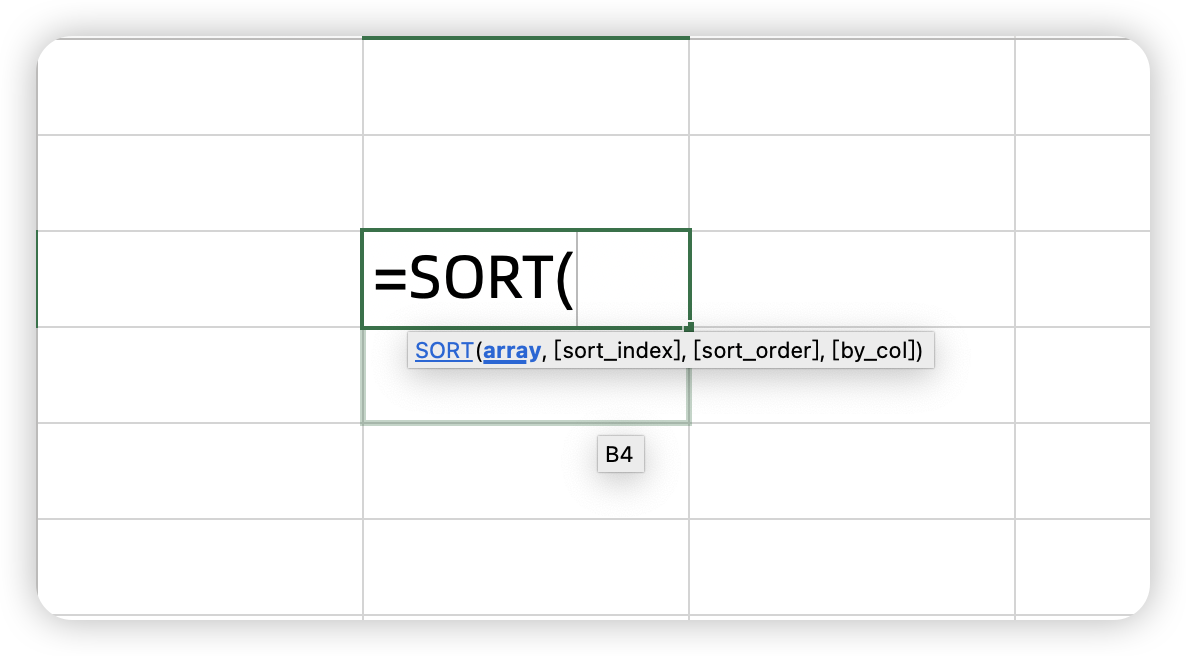Select cell diagonally down-right of the formula cell
Image resolution: width=1186 pixels, height=656 pixels.
(x=851, y=395)
